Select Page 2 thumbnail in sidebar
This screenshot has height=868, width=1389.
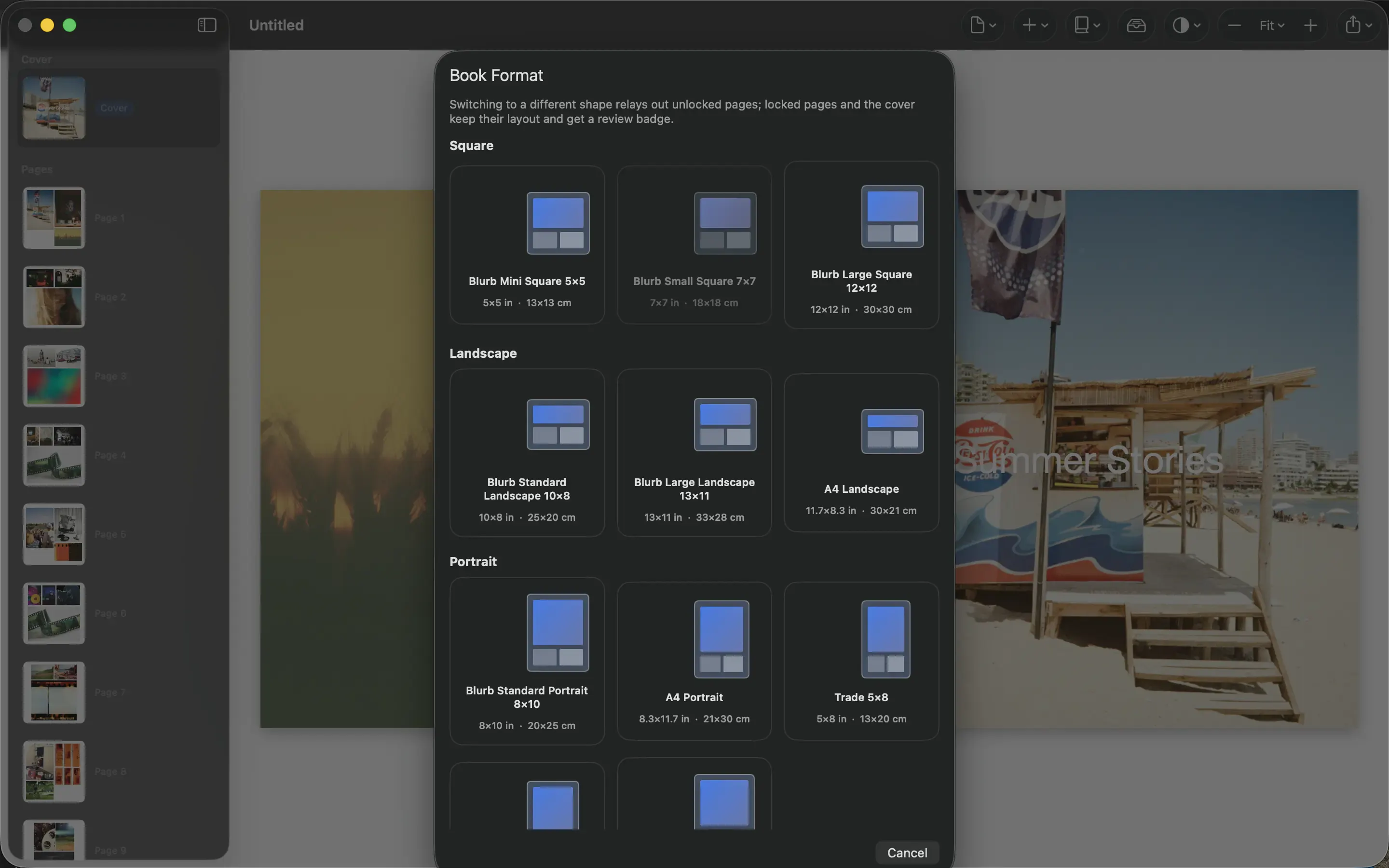(x=54, y=298)
